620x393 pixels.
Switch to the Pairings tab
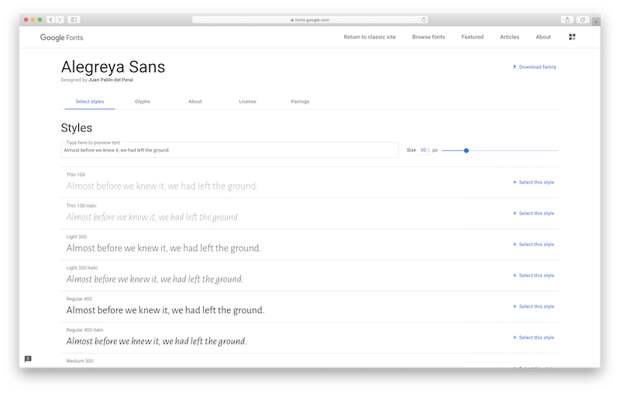[300, 102]
